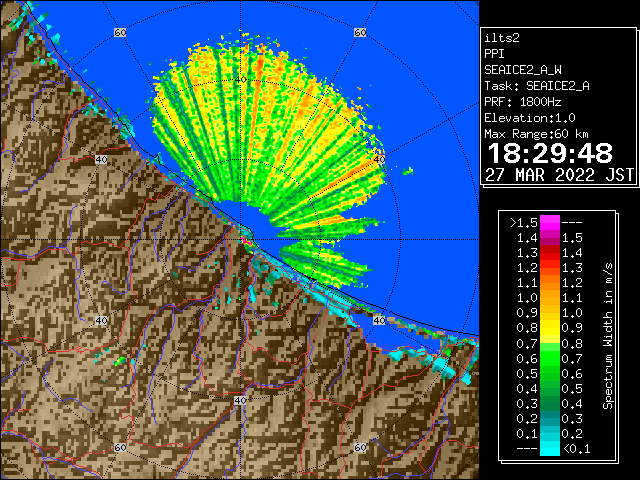
Task: Click the 'Task: SEAICE2_A' line
Action: 537,86
